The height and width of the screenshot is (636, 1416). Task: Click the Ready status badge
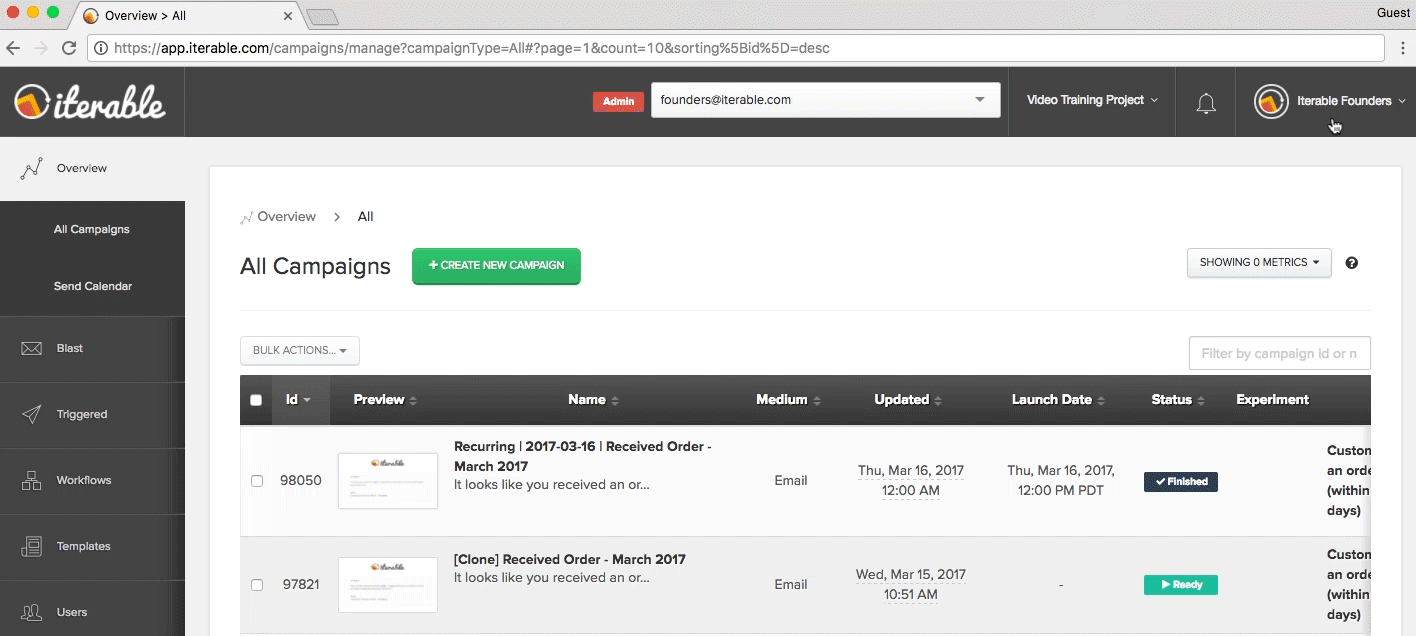pos(1181,585)
